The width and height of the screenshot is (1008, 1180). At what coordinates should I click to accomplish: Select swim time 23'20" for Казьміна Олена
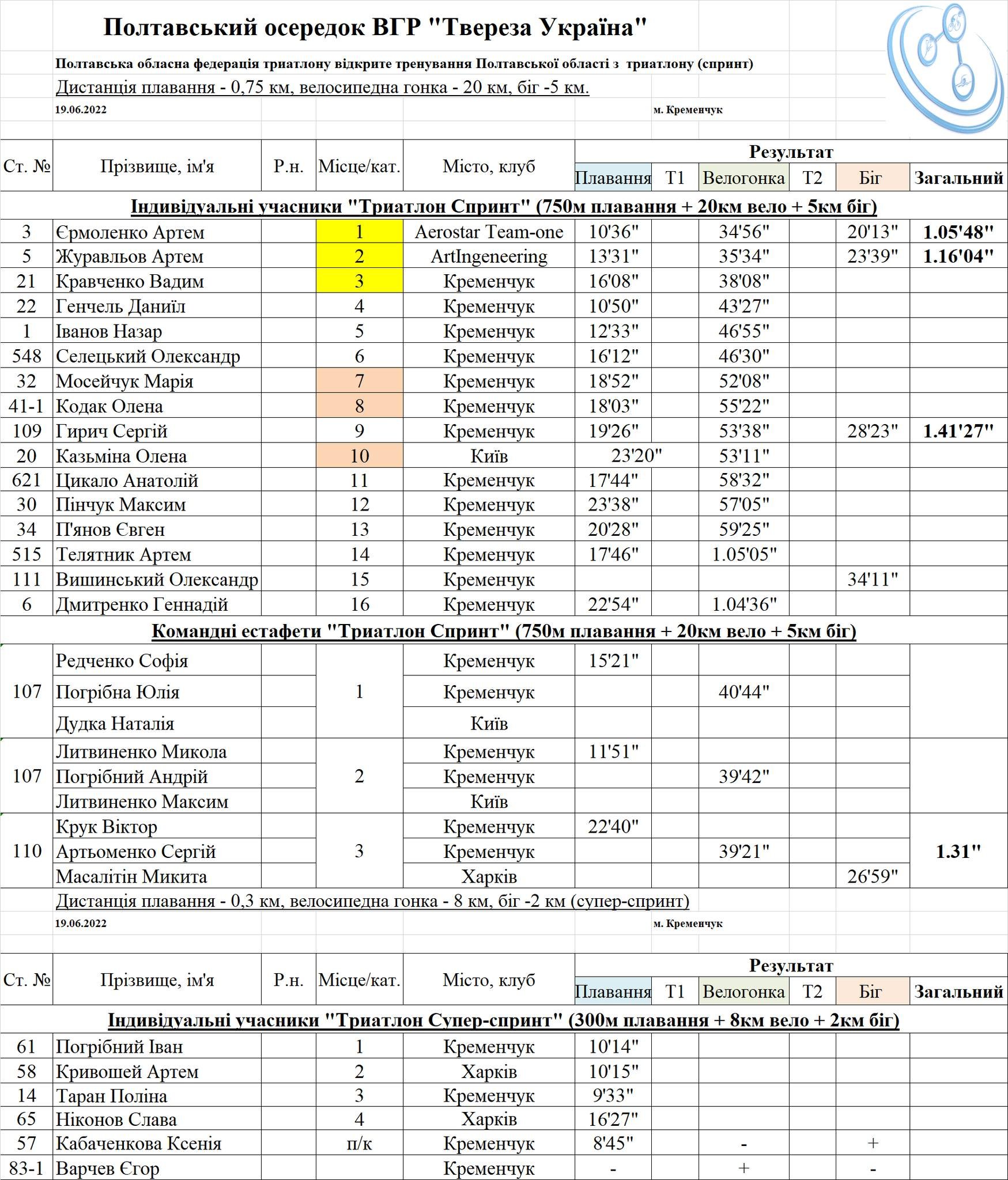(x=636, y=456)
